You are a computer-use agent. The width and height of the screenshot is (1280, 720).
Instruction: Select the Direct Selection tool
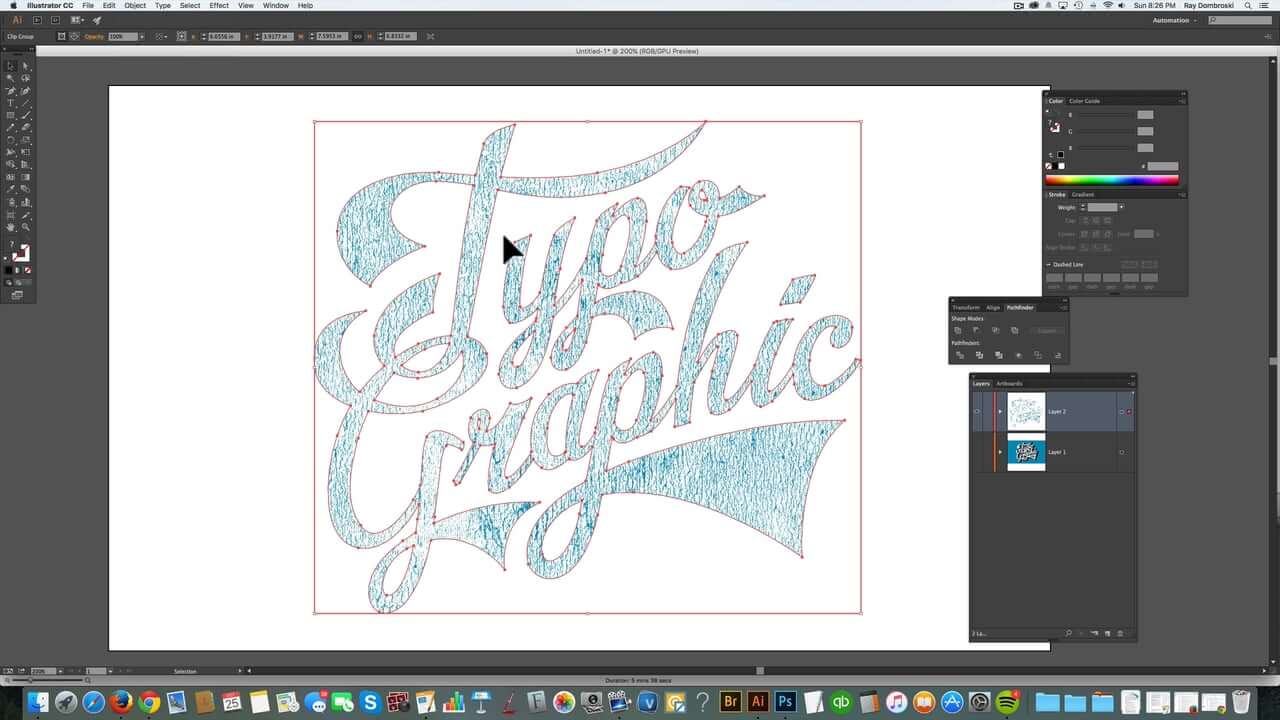click(x=25, y=67)
